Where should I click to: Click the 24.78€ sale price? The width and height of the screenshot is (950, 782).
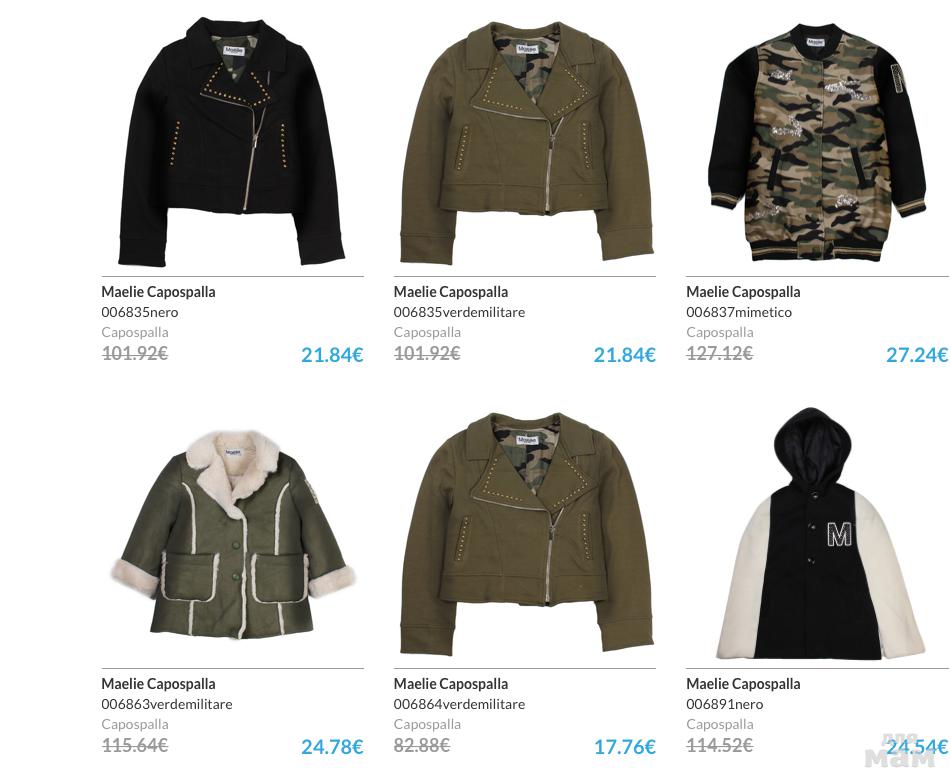pyautogui.click(x=332, y=747)
